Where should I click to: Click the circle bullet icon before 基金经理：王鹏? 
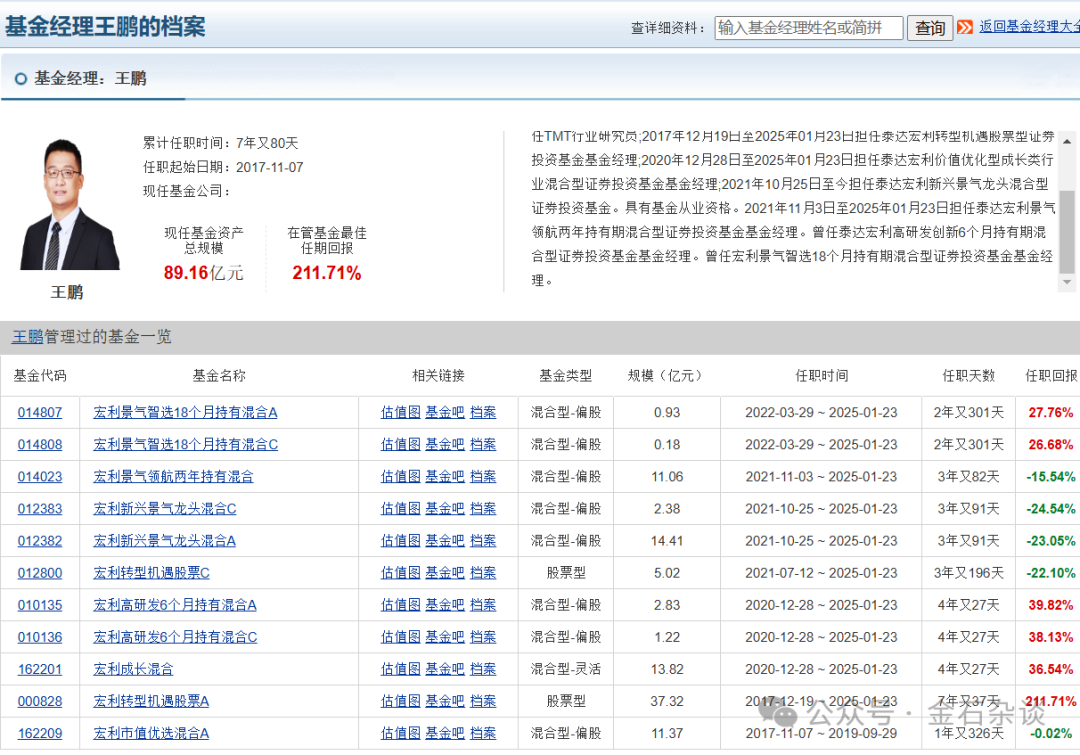tap(21, 79)
